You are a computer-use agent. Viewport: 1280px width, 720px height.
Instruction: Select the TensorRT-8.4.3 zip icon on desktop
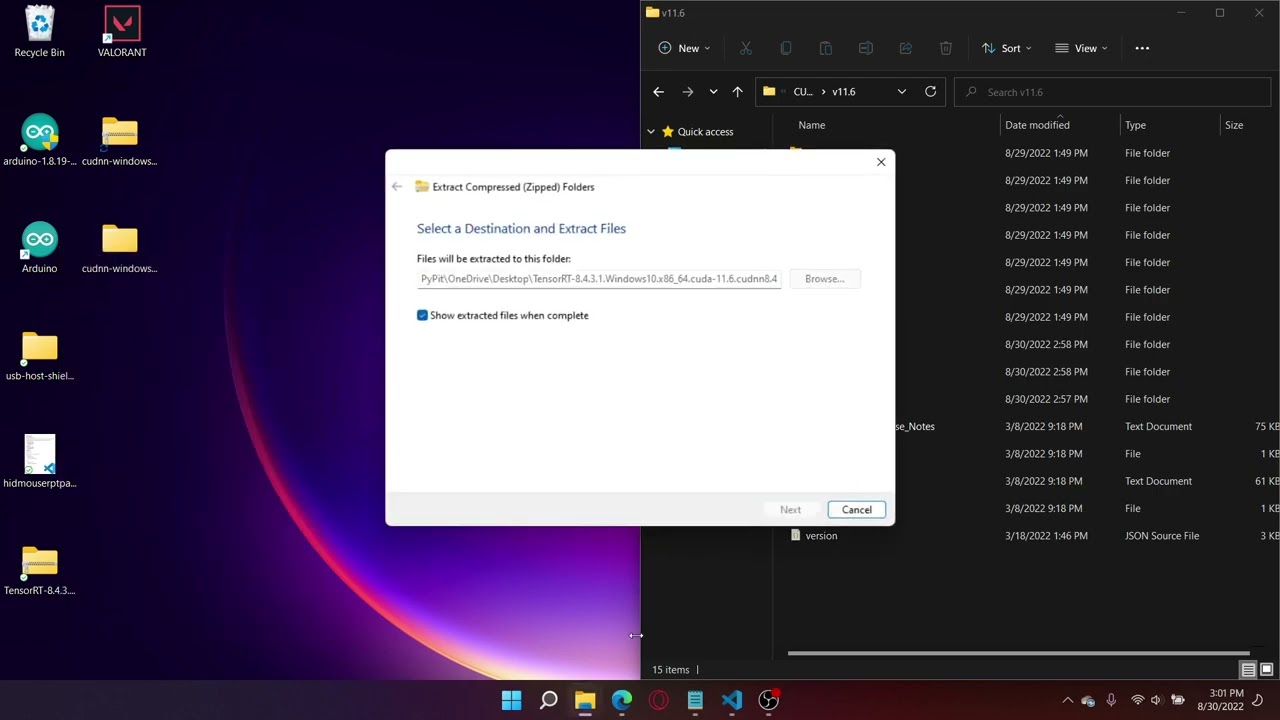point(39,570)
